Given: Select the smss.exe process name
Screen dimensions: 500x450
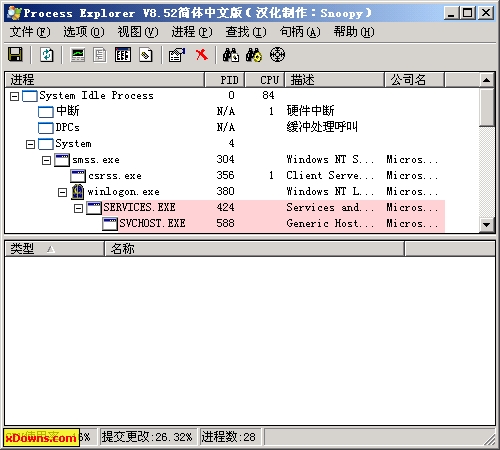Looking at the screenshot, I should 96,160.
